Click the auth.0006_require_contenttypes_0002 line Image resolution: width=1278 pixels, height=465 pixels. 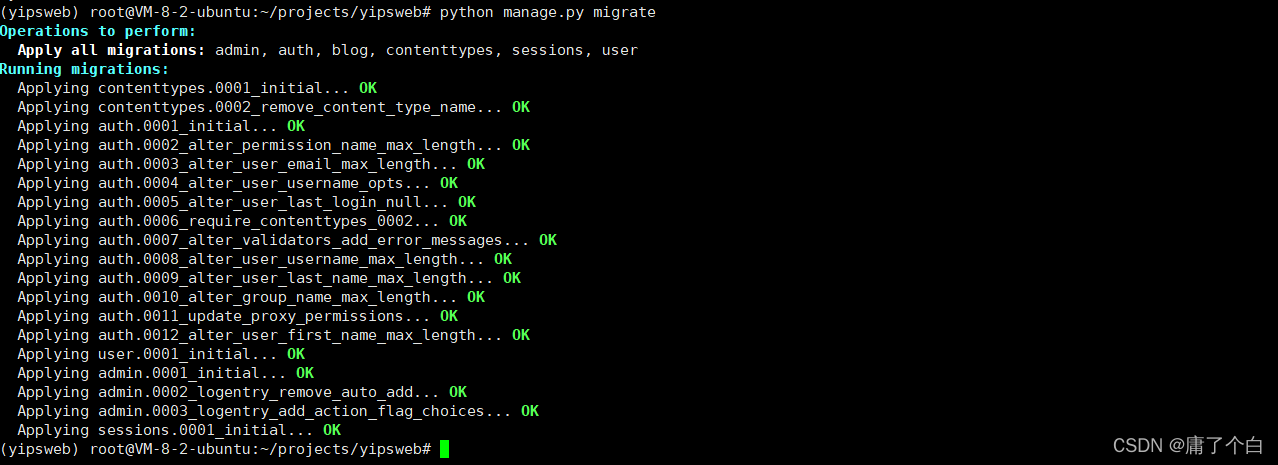[242, 221]
